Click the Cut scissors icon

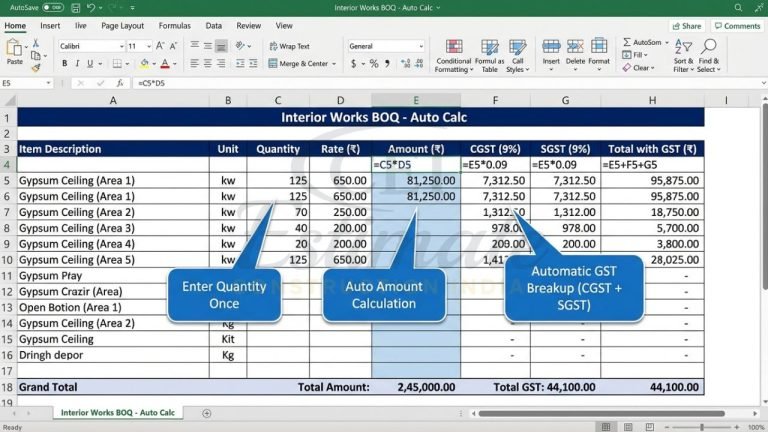click(36, 44)
